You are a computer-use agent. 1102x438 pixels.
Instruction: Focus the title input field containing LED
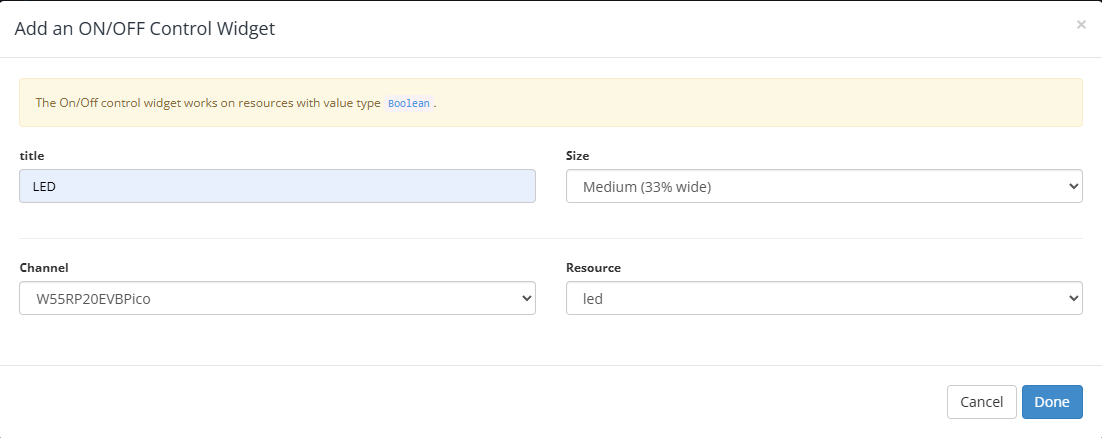[x=277, y=186]
